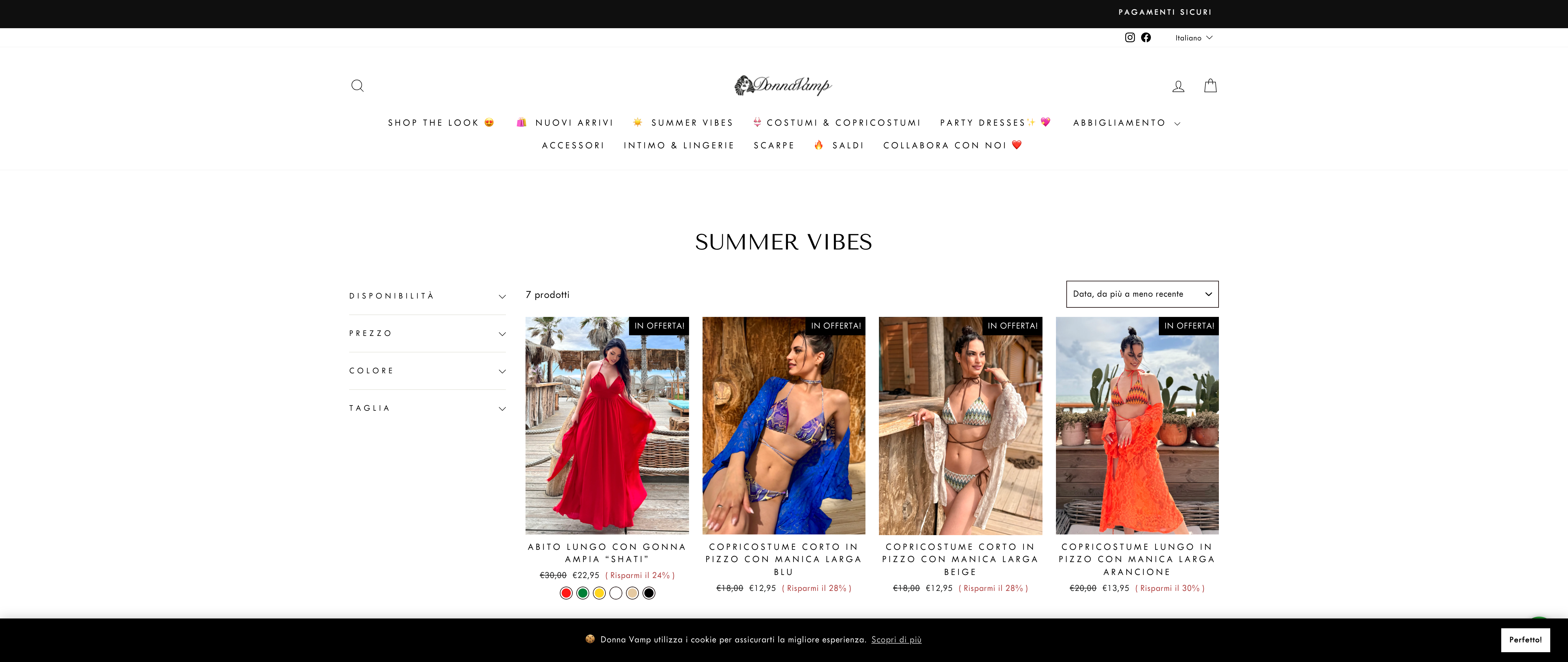
Task: Click the DonnaVamp logo
Action: point(783,85)
